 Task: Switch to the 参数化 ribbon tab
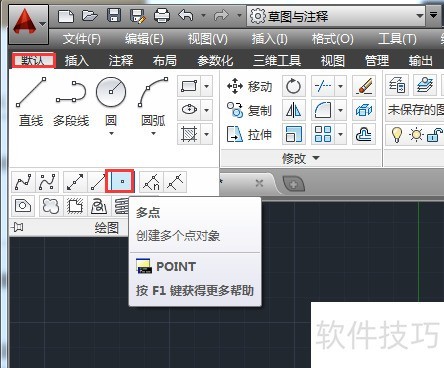215,61
